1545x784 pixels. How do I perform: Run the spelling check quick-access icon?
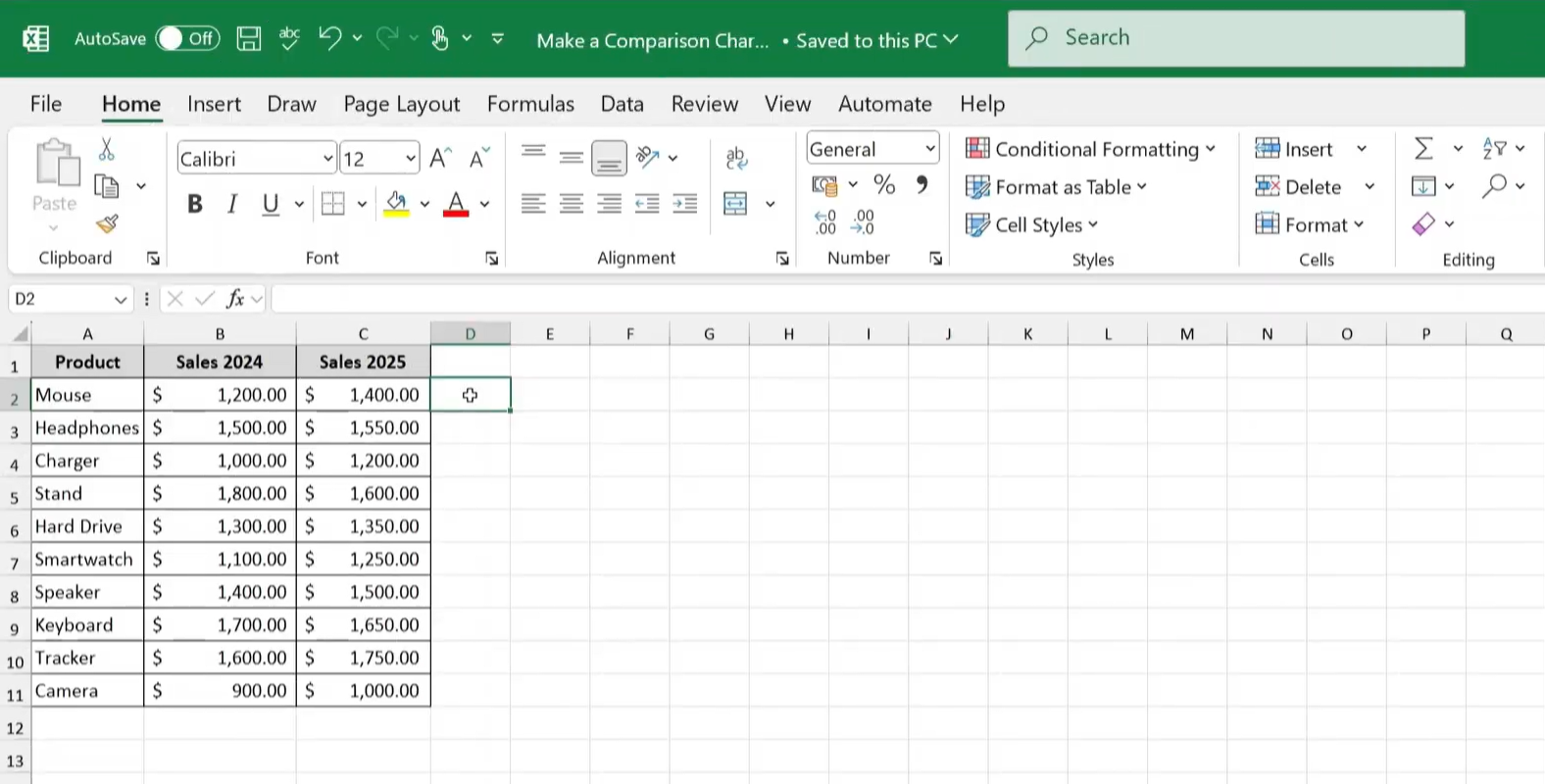pyautogui.click(x=289, y=38)
